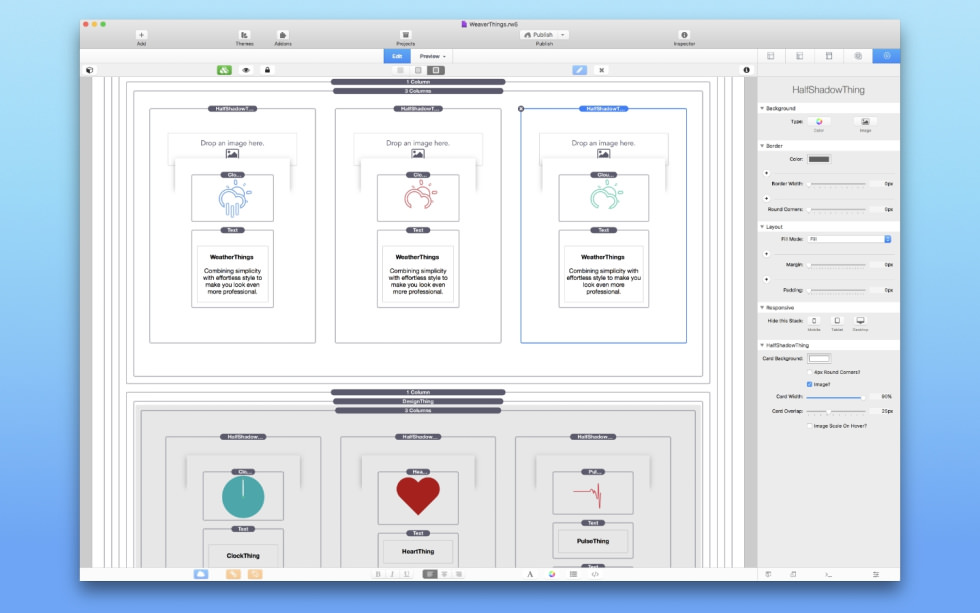
Task: Select the top 1 Column stack header
Action: pyautogui.click(x=418, y=82)
